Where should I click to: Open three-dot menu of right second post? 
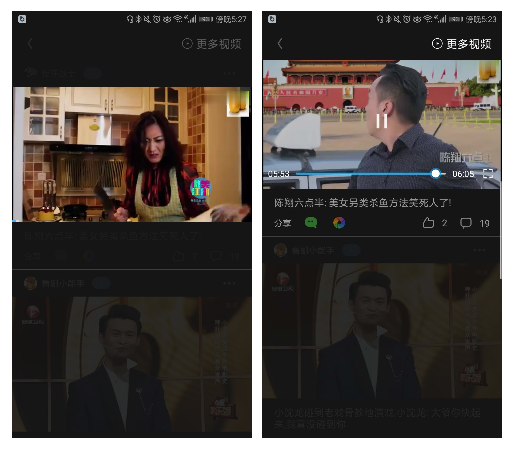pos(479,250)
